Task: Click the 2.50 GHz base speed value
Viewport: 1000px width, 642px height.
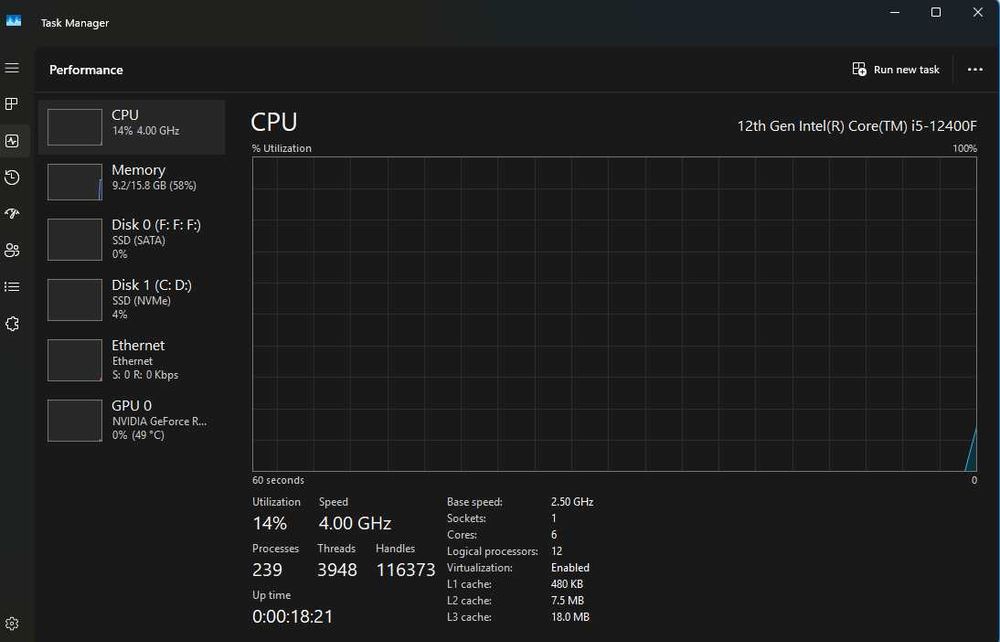Action: pos(572,502)
